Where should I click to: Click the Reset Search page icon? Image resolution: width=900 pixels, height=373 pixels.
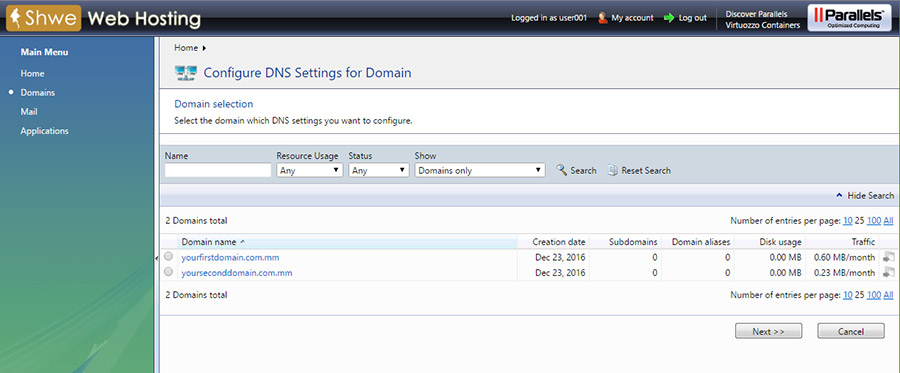(613, 170)
